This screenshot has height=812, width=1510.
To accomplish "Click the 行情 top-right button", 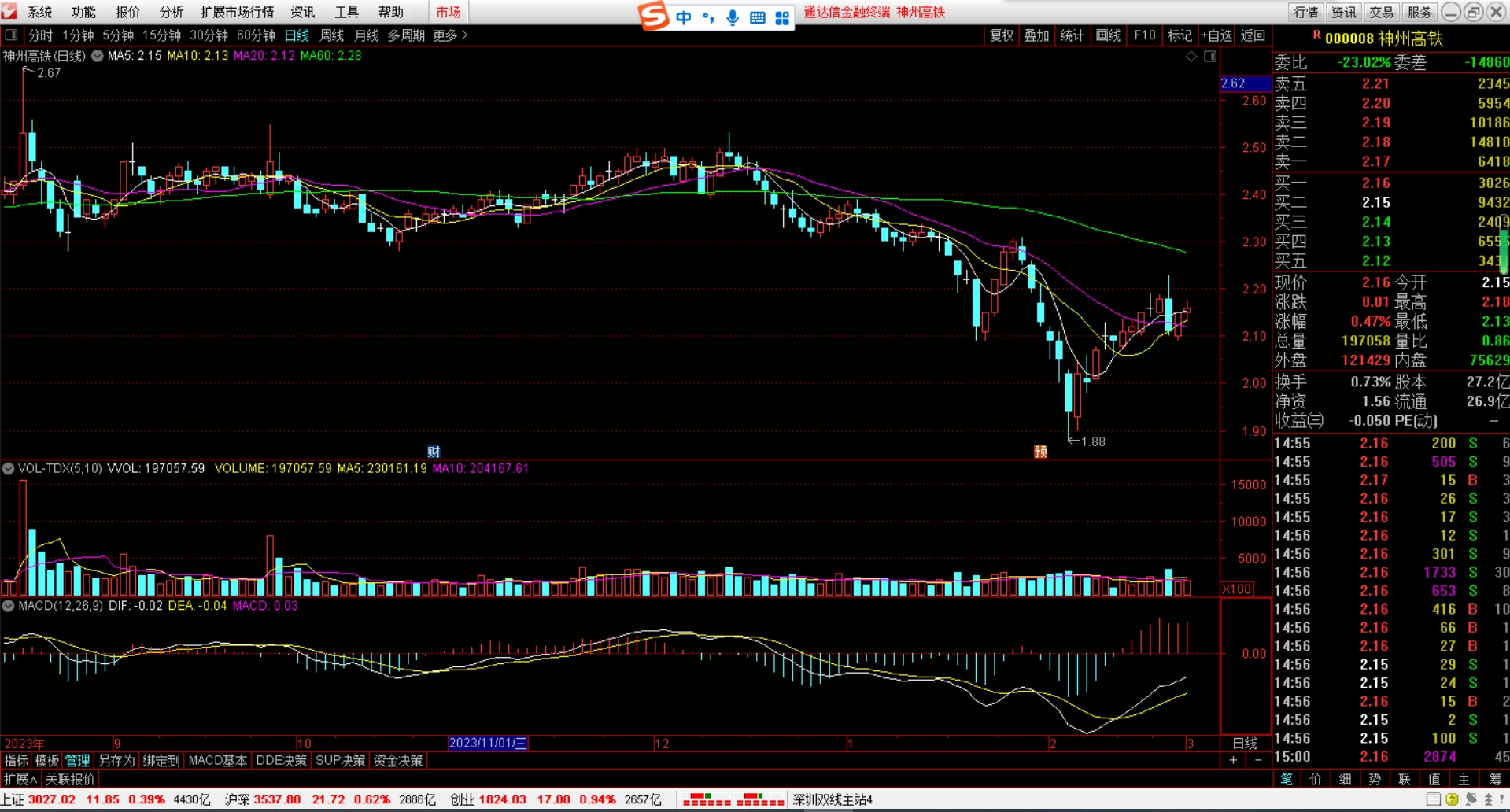I will pyautogui.click(x=1305, y=12).
